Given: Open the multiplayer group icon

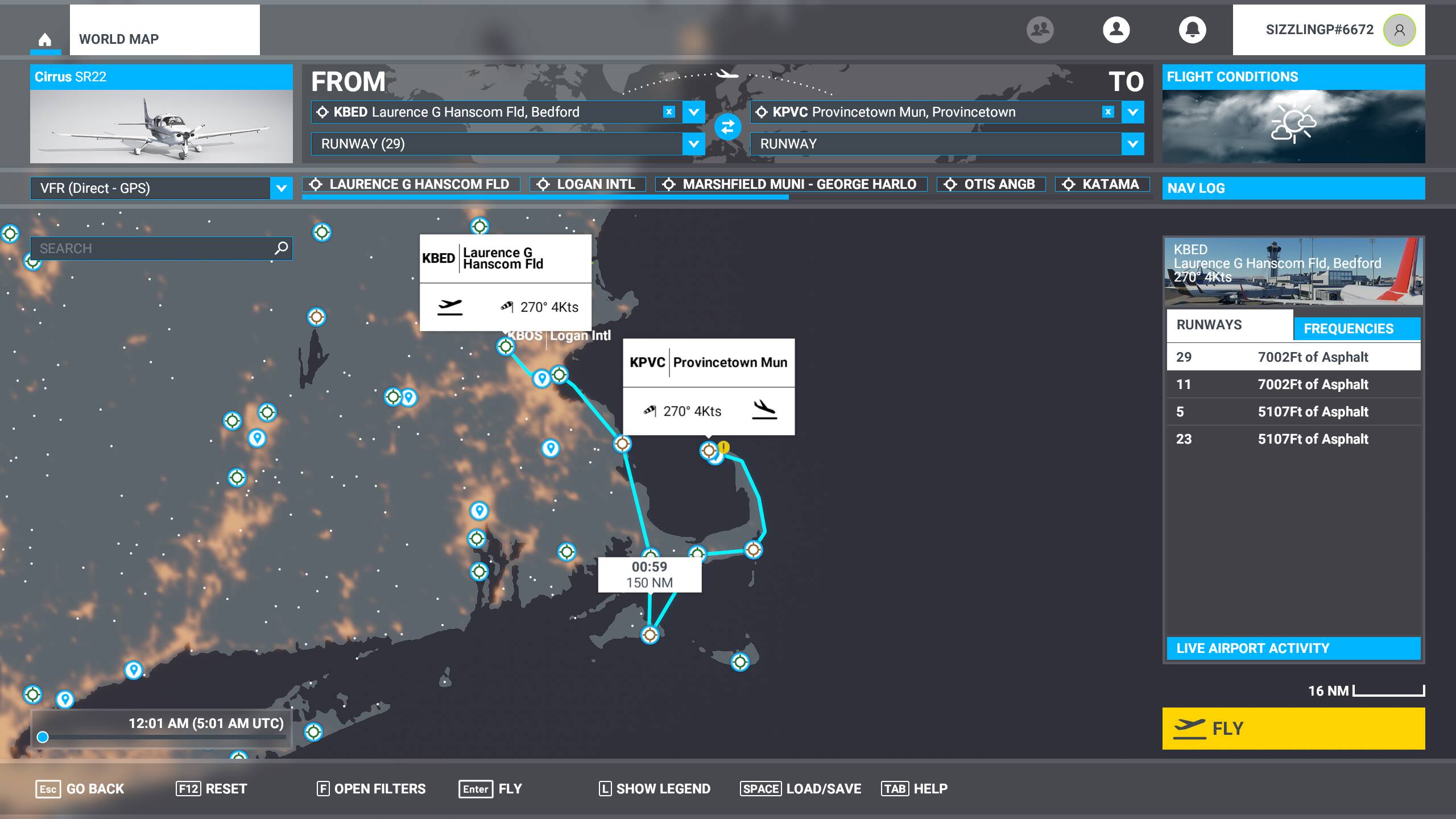Looking at the screenshot, I should coord(1040,30).
